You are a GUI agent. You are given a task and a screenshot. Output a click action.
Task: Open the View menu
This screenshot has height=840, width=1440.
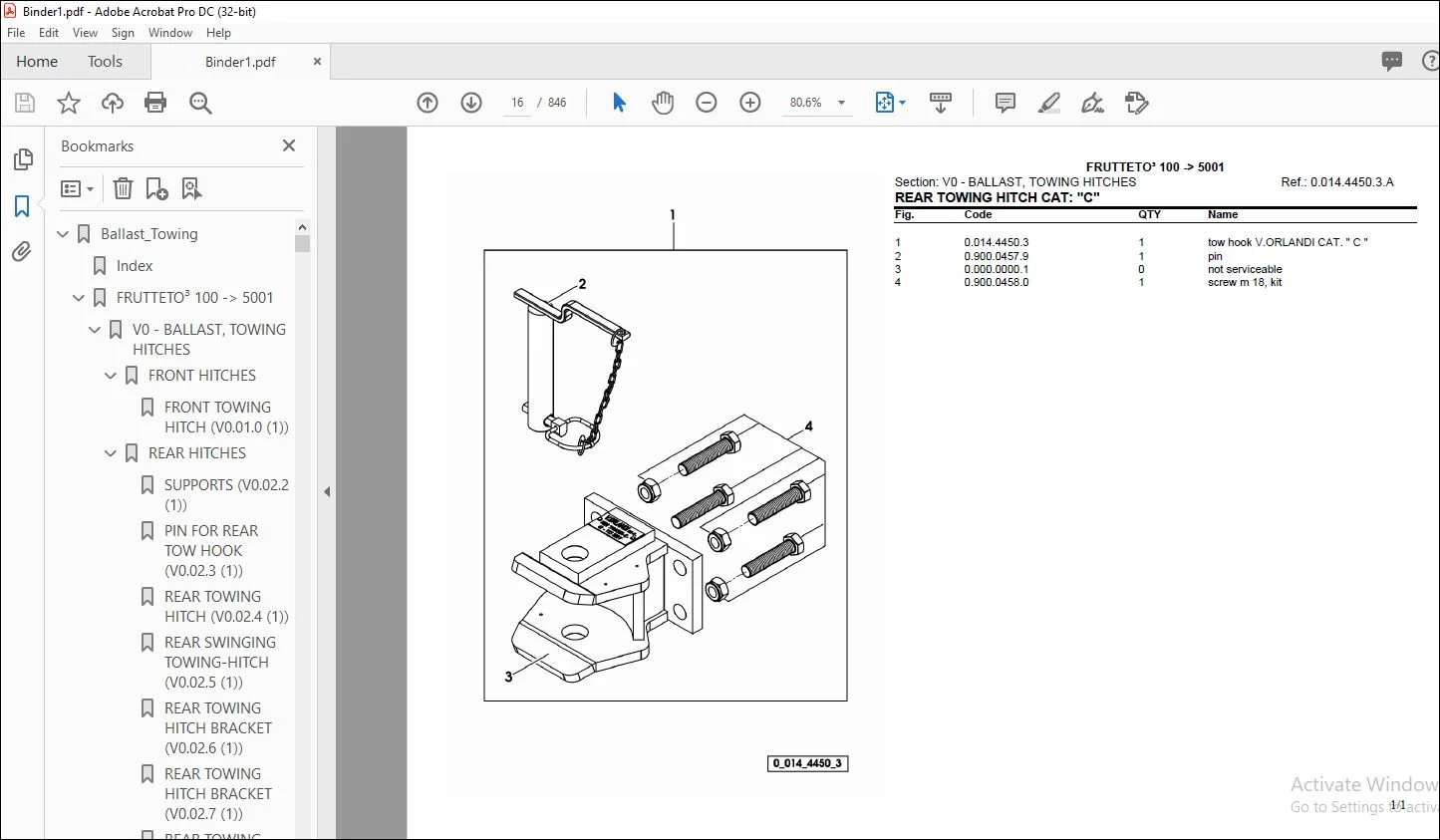click(x=86, y=33)
